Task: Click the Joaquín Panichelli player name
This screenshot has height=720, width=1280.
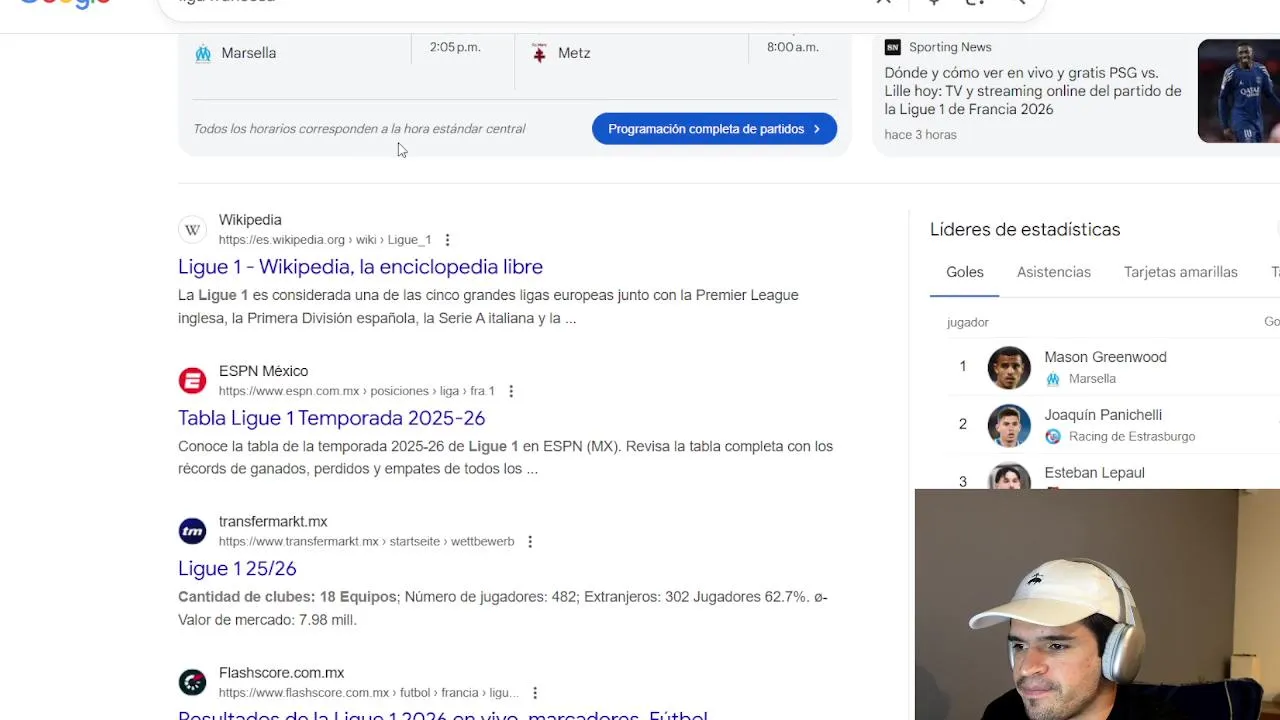Action: tap(1103, 415)
